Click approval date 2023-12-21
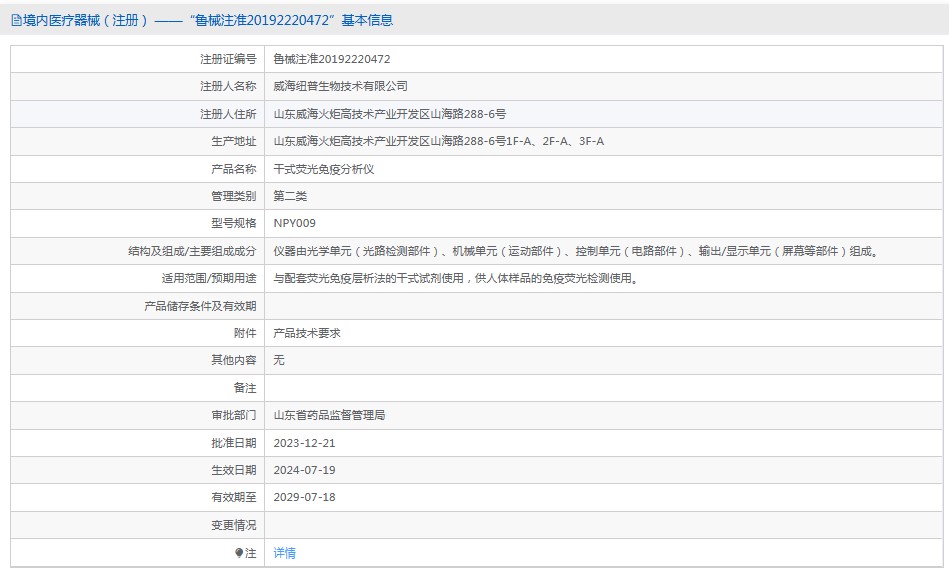The image size is (949, 576). (304, 443)
